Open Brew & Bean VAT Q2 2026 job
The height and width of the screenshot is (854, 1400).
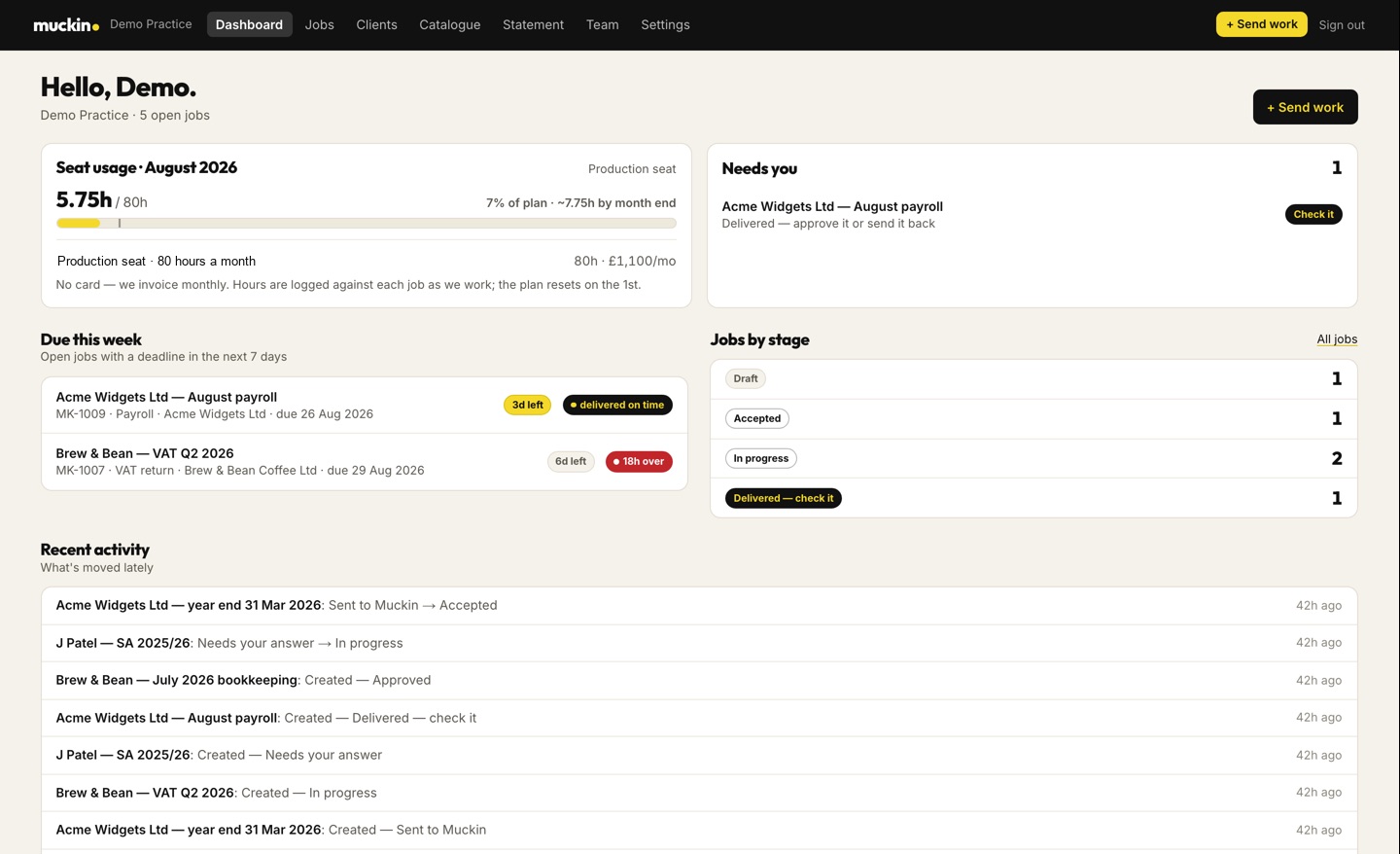[365, 462]
